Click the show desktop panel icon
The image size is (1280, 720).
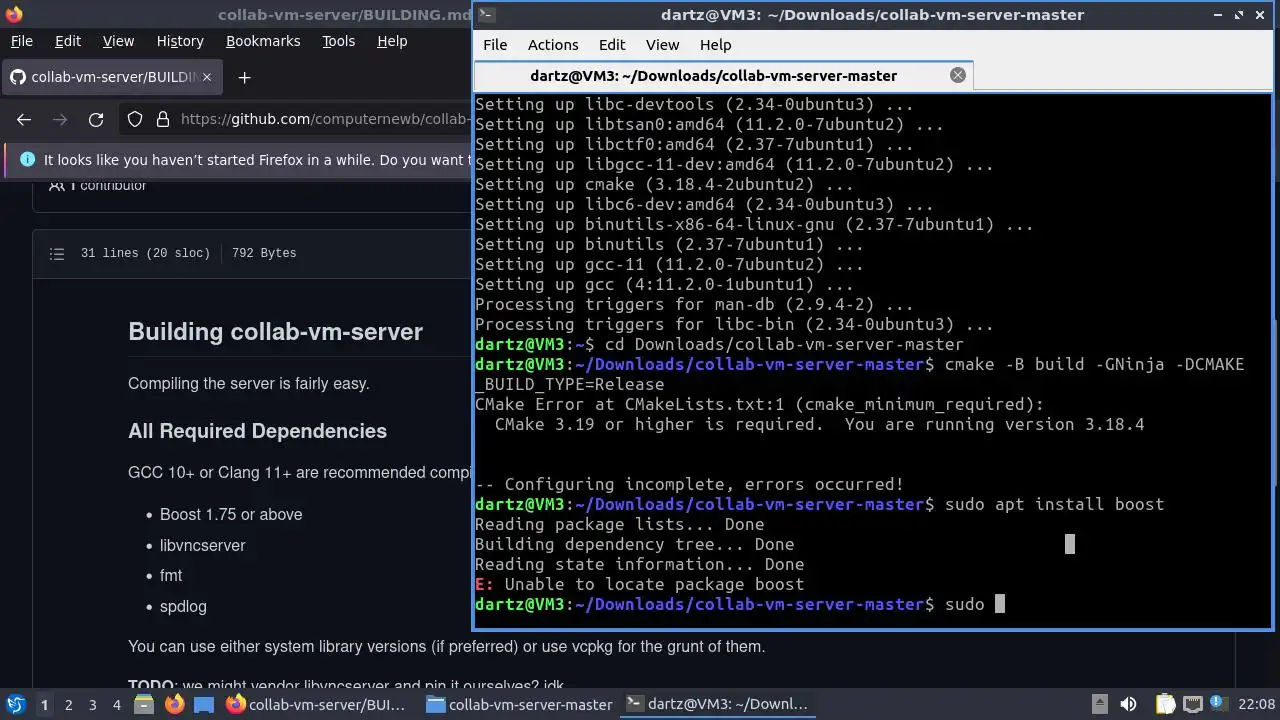[204, 705]
